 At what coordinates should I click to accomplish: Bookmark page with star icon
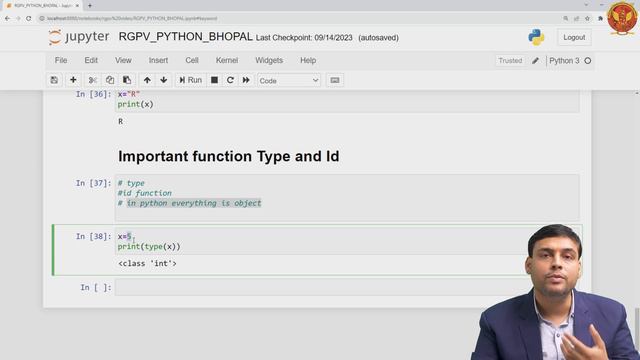(587, 18)
